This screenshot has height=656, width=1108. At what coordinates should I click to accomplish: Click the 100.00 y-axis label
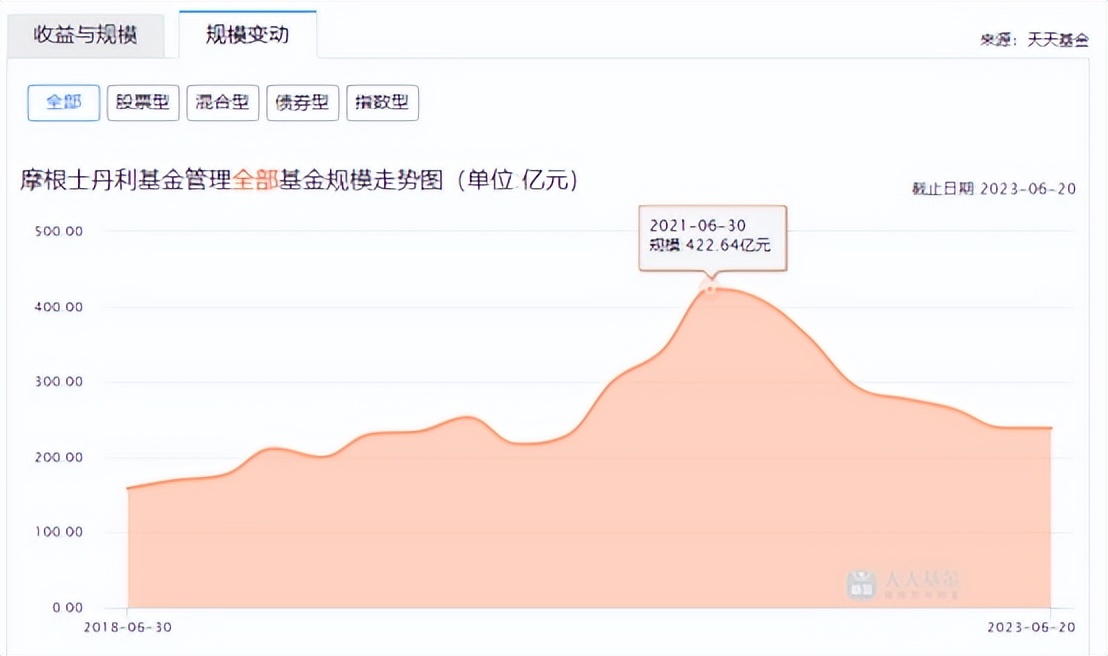tap(59, 532)
